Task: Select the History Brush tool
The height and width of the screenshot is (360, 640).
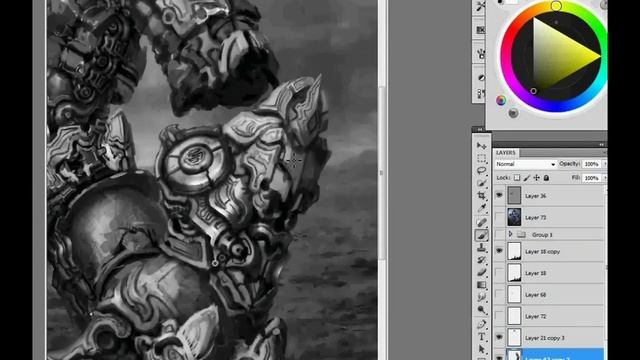Action: (x=482, y=260)
